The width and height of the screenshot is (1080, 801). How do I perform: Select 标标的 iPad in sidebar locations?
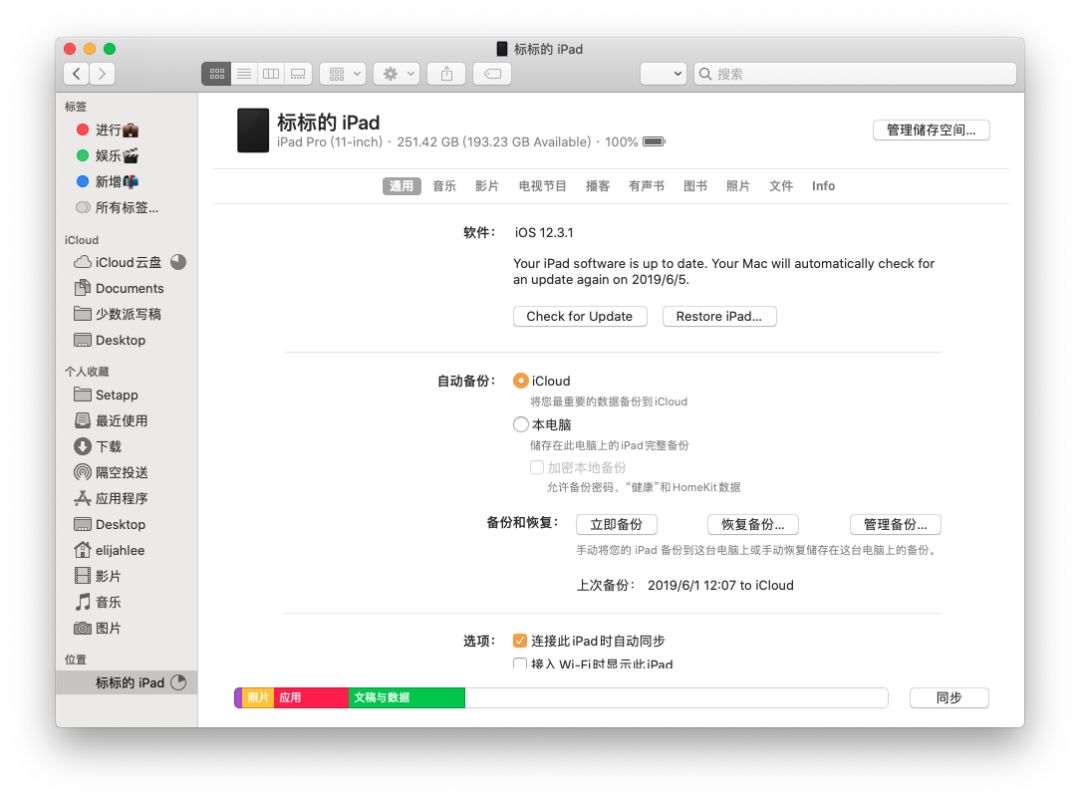click(127, 683)
